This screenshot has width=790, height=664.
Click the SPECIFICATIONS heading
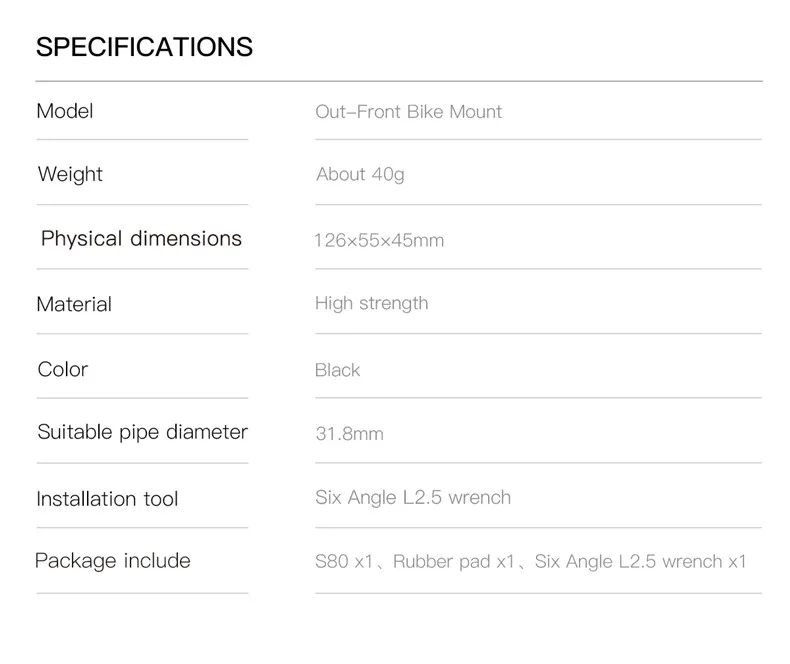point(144,47)
